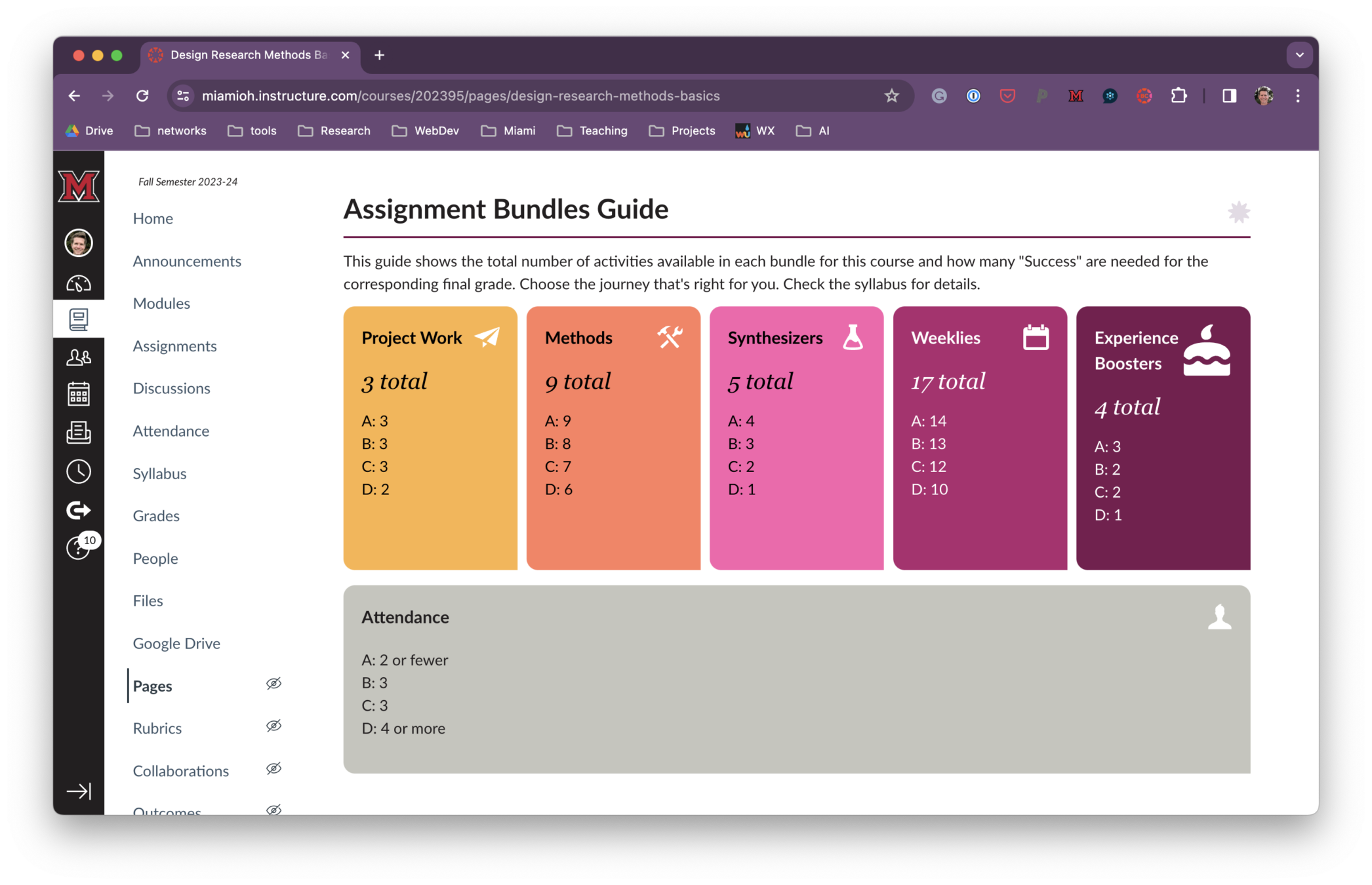Toggle visibility eye next to Collaborations

[273, 768]
